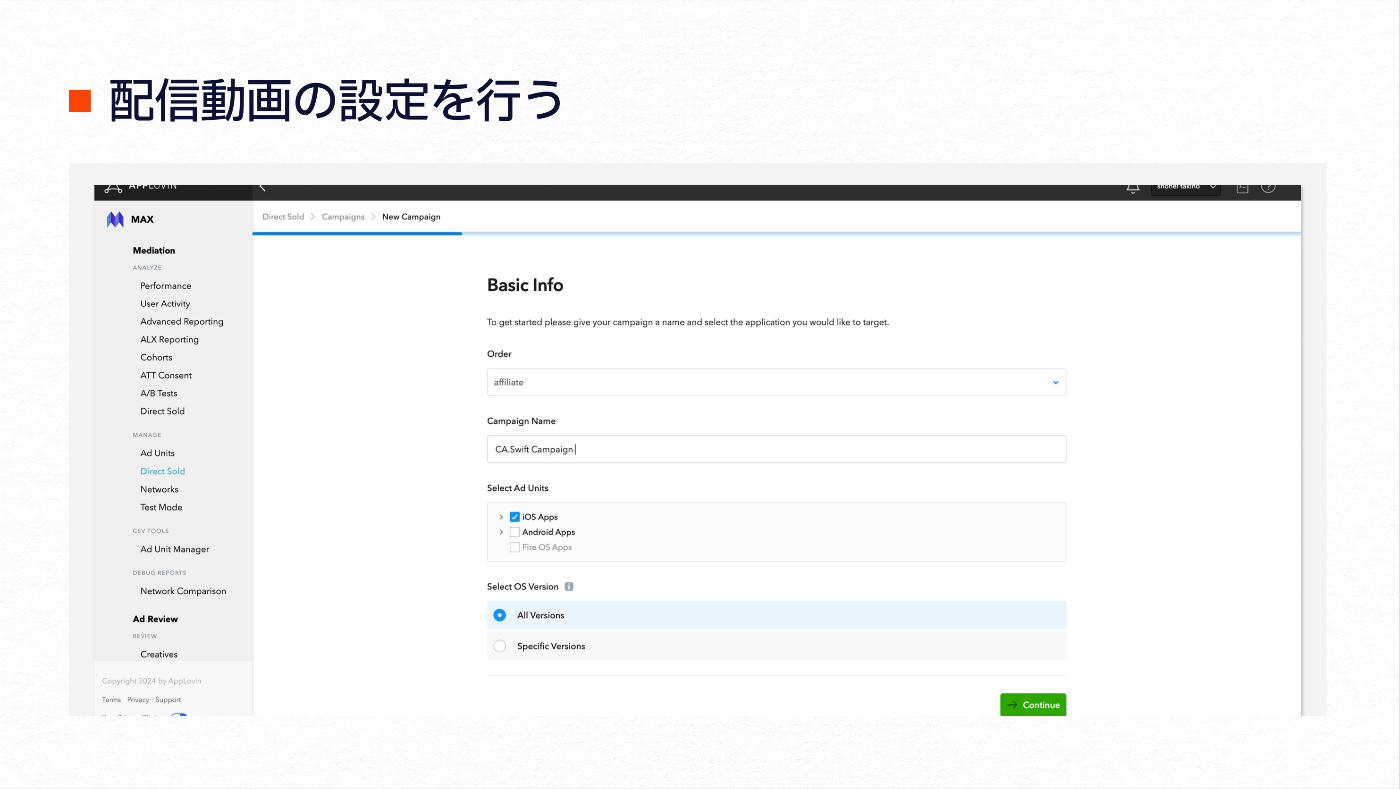Click the green Continue button
The height and width of the screenshot is (789, 1400).
tap(1033, 705)
